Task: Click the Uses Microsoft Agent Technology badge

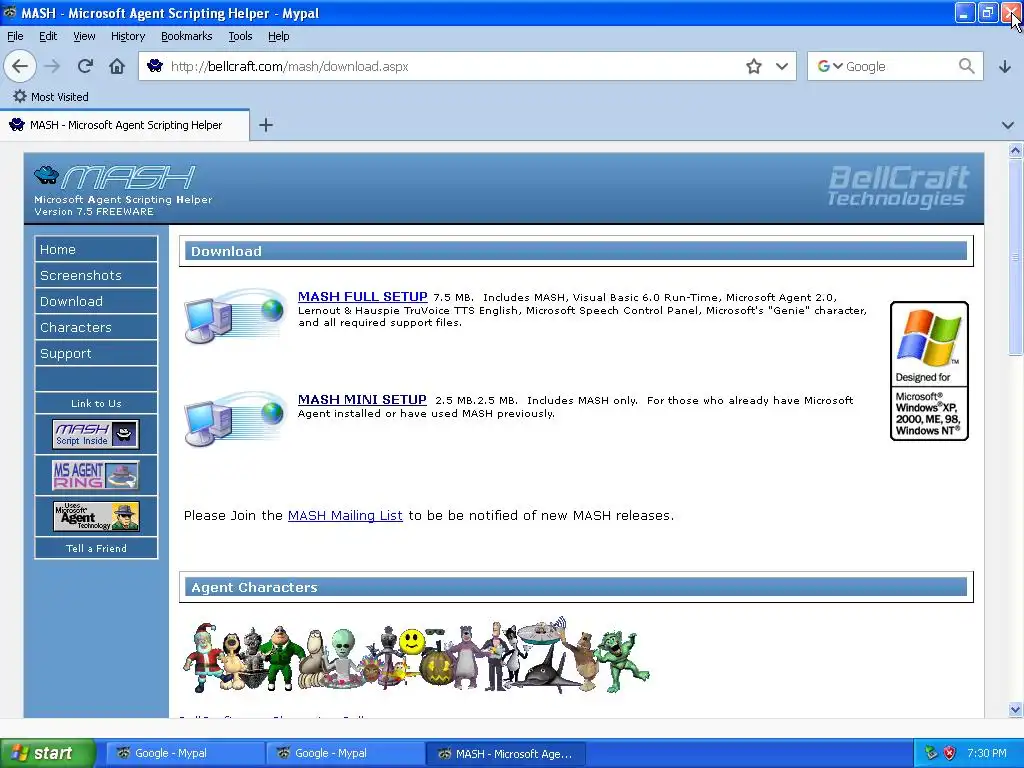Action: point(96,516)
